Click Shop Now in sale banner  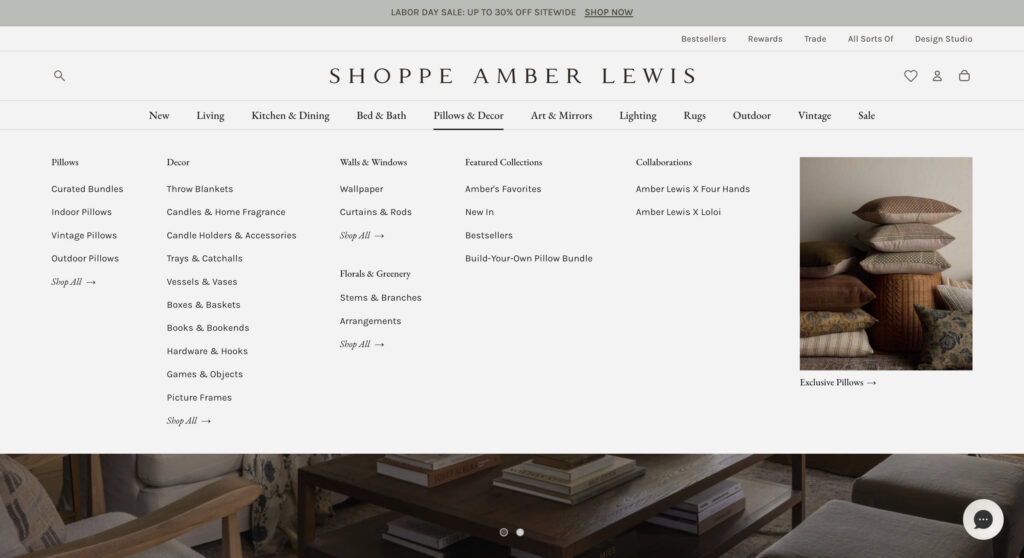pos(608,12)
